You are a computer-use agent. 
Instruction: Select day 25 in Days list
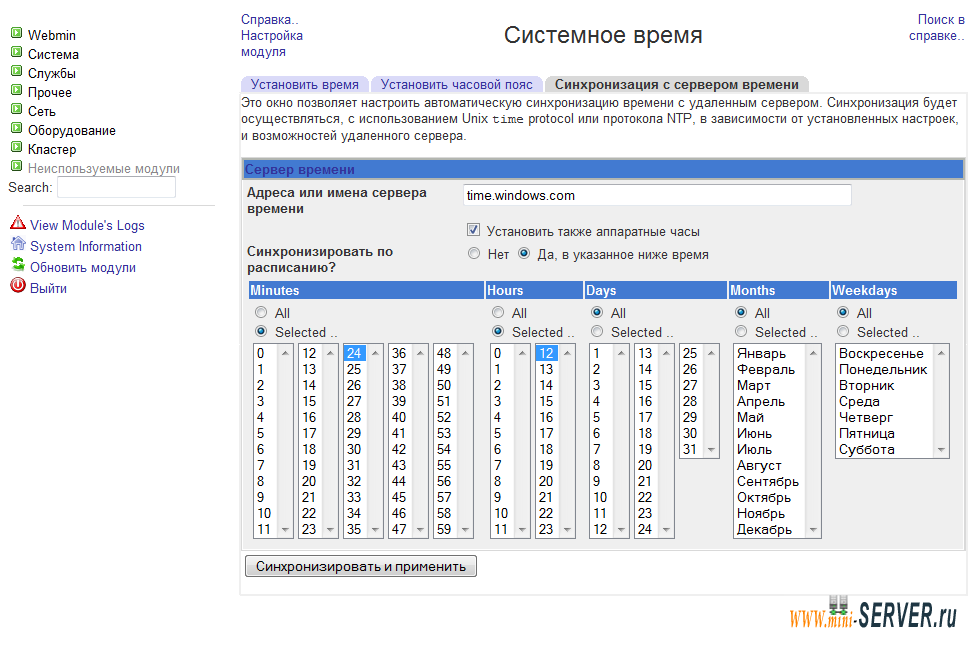(690, 353)
